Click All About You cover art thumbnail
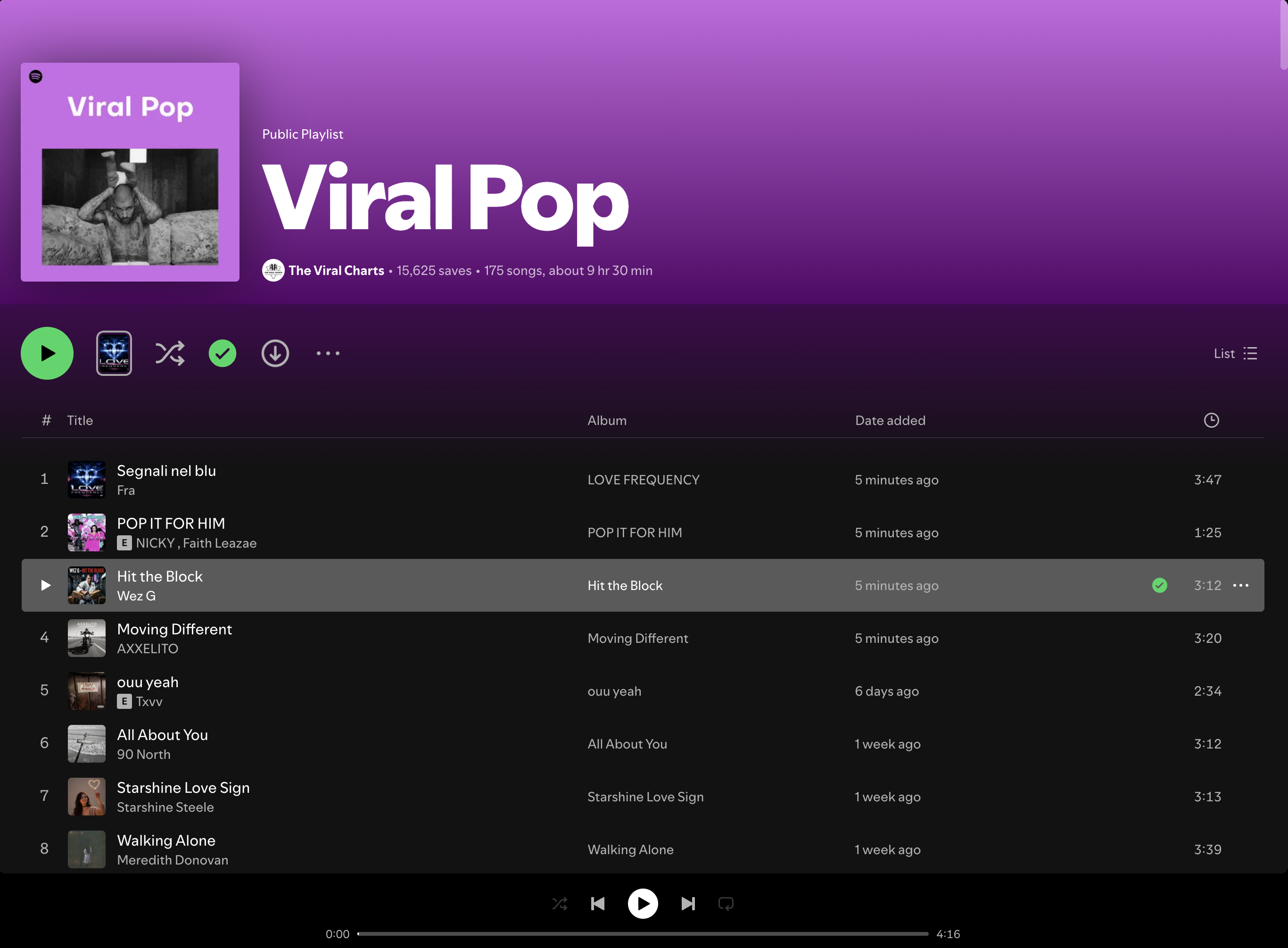Screen dimensions: 1288x948 coord(87,744)
